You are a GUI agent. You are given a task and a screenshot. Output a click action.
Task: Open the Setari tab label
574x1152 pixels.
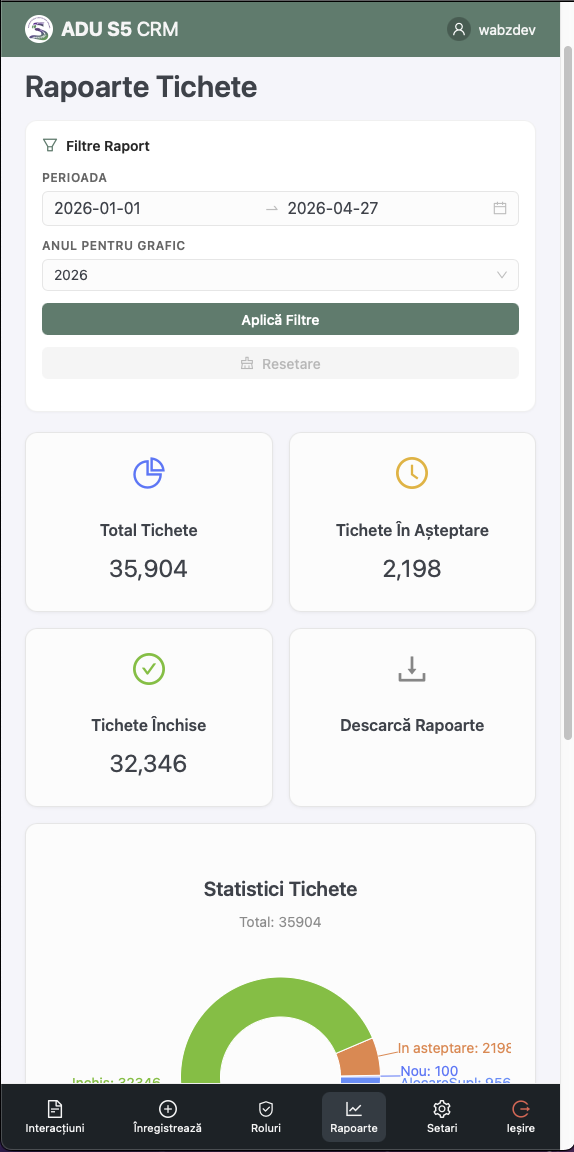click(x=442, y=1128)
